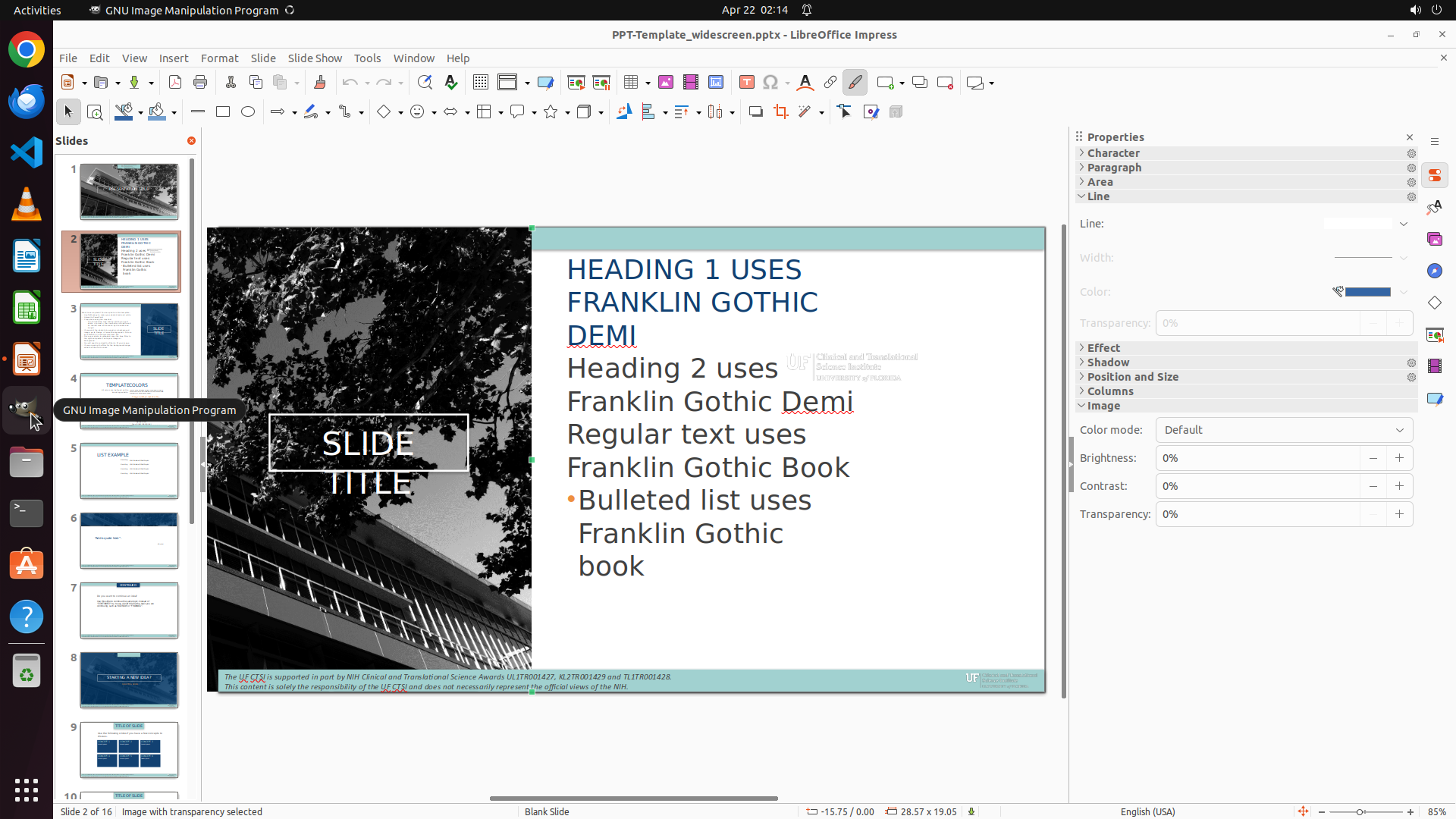Image resolution: width=1456 pixels, height=819 pixels.
Task: Click the Insert Image toolbar icon
Action: (x=665, y=83)
